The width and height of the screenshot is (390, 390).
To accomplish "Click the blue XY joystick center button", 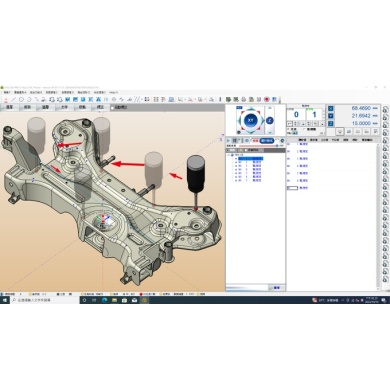I will 251,120.
